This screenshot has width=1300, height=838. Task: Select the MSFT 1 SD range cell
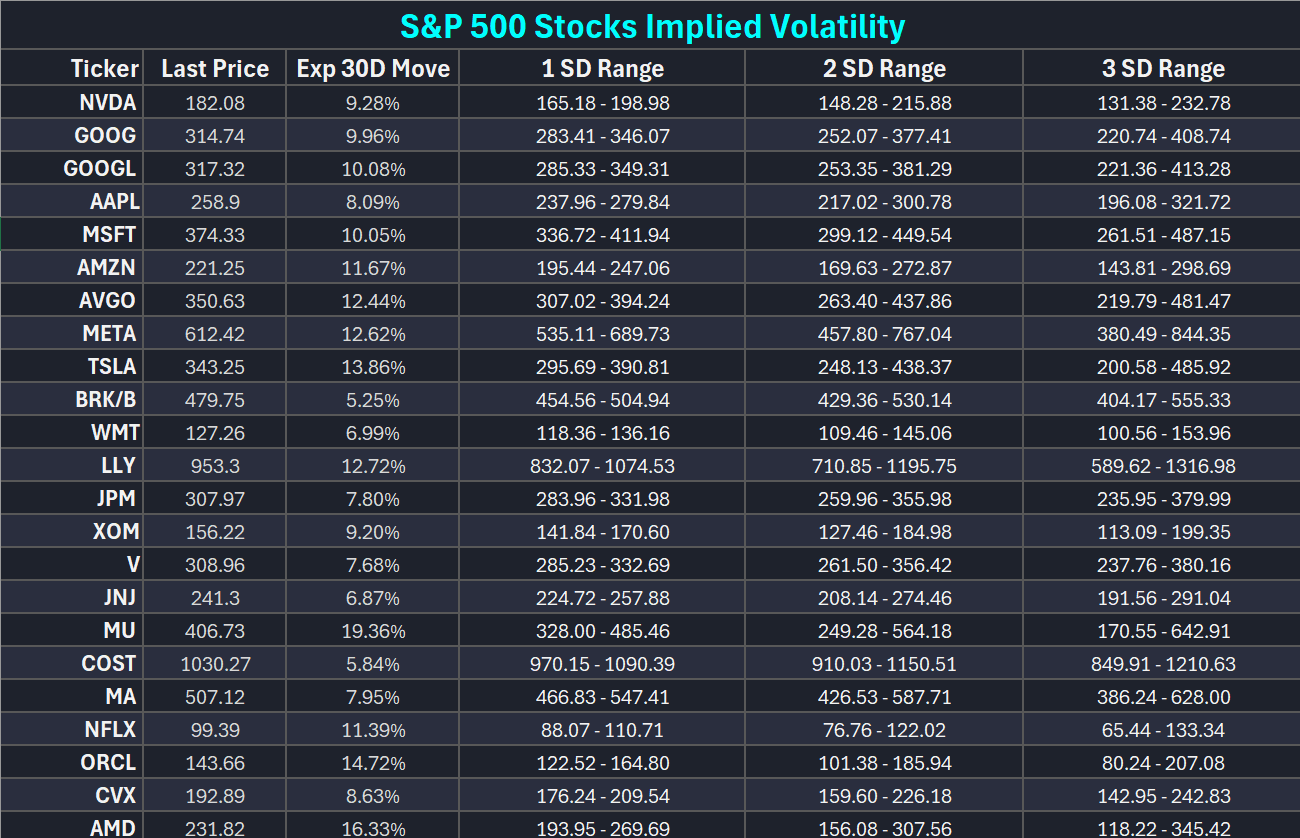click(x=604, y=235)
